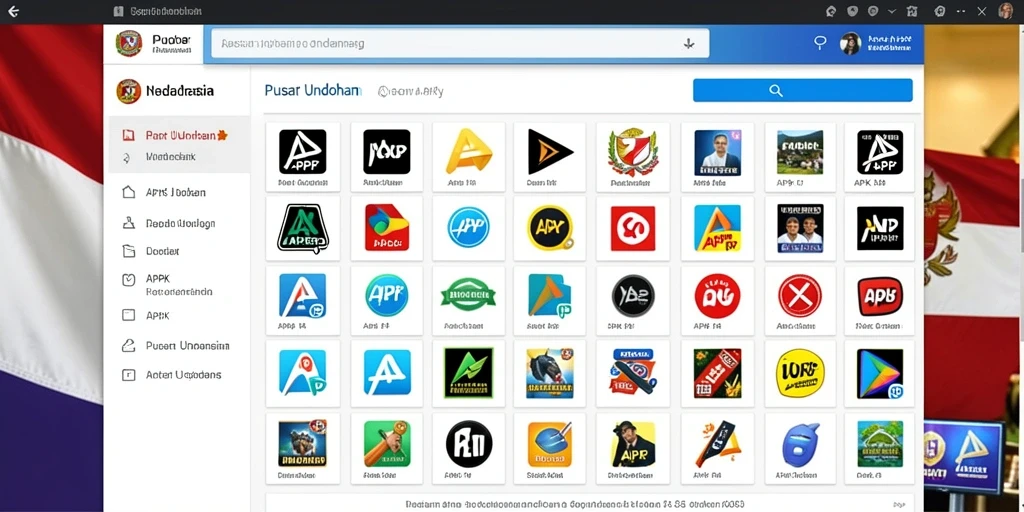Screen dimensions: 1024x512
Task: Open the orange shovel app icon
Action: (550, 443)
